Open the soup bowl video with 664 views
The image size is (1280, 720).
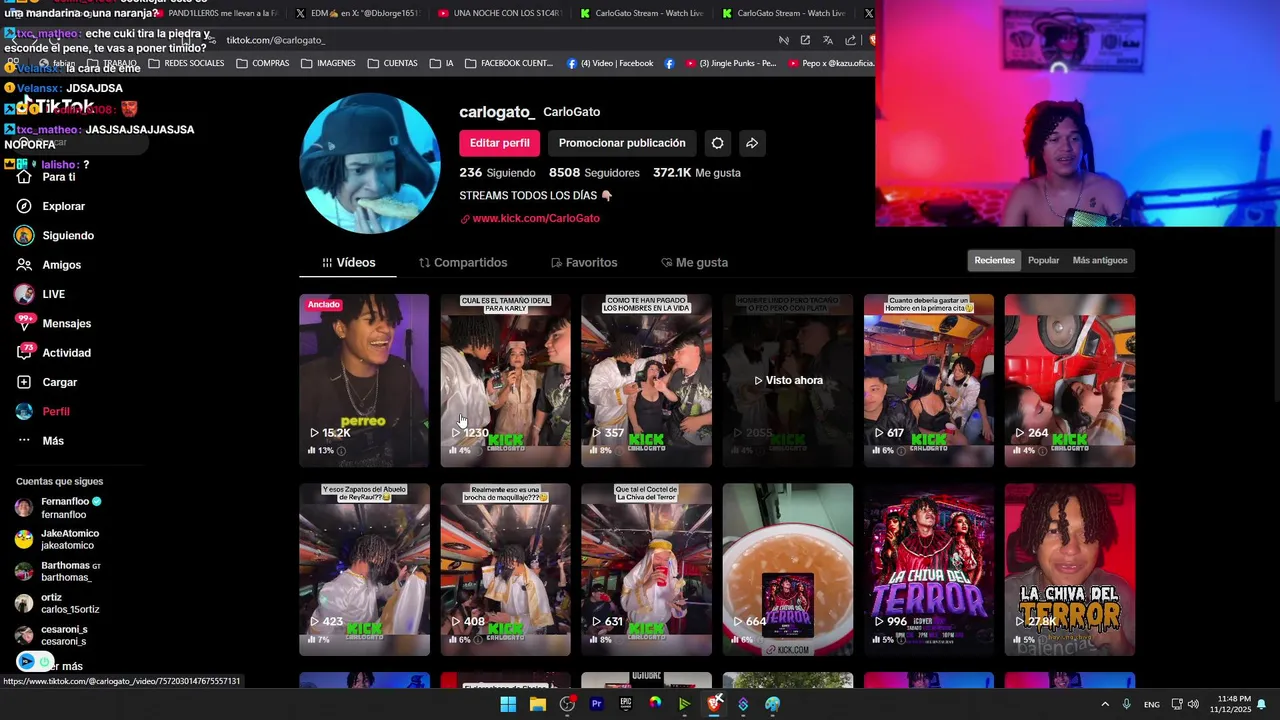coord(787,570)
